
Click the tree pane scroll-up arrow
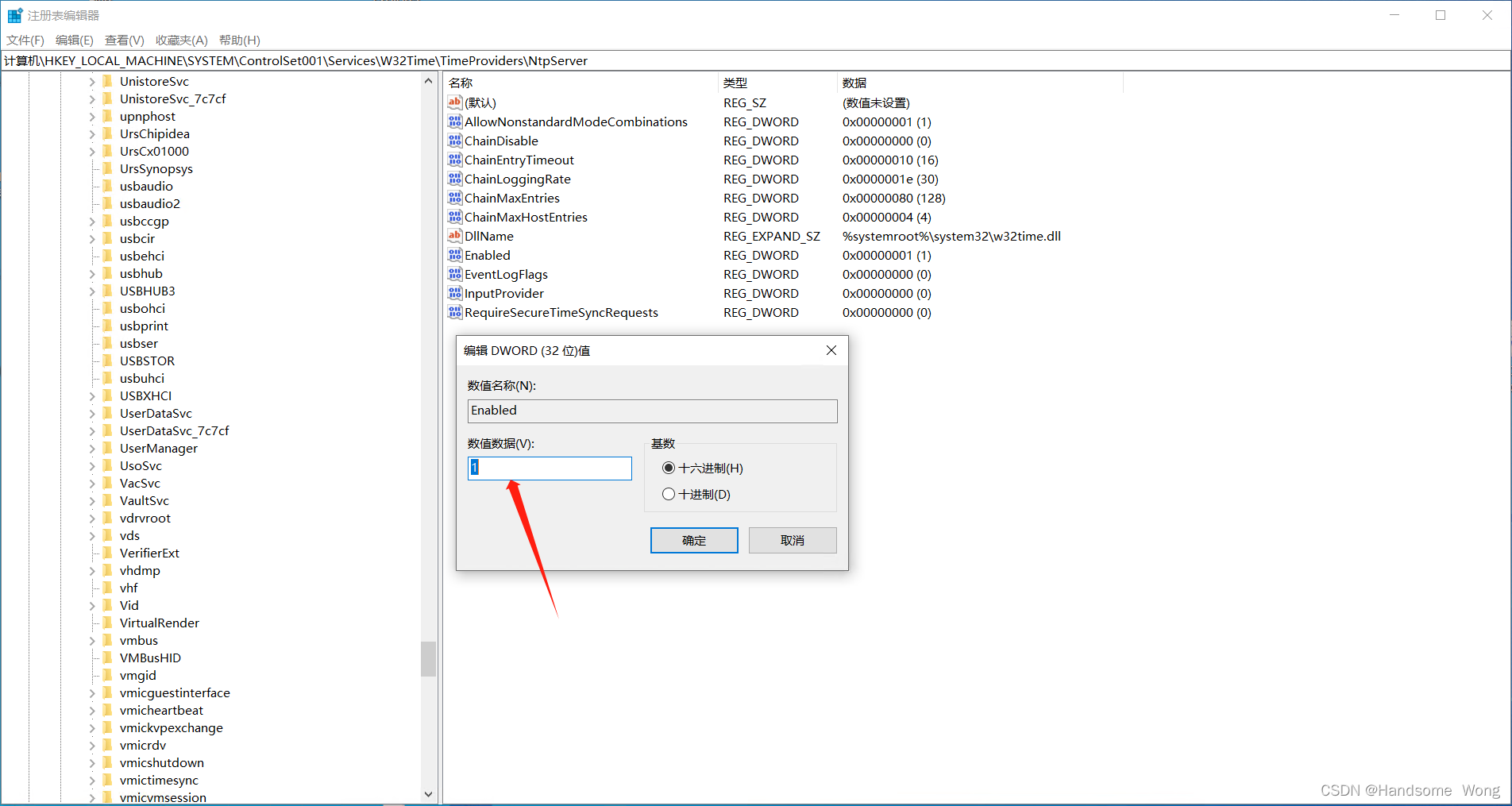click(x=429, y=81)
